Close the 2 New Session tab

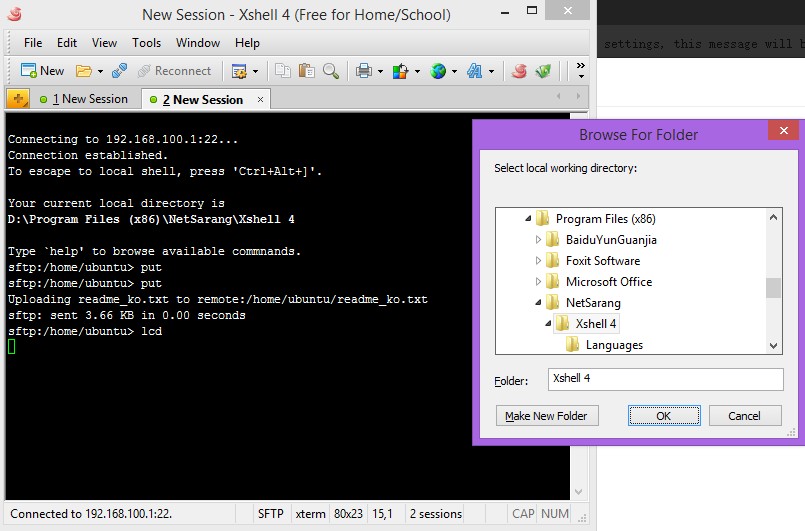click(x=260, y=100)
